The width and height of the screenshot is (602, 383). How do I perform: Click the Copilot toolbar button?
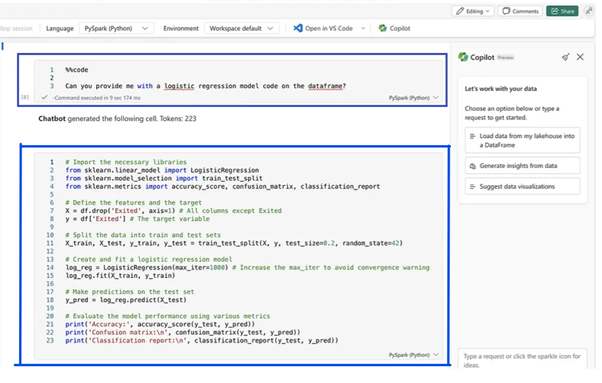(x=394, y=28)
